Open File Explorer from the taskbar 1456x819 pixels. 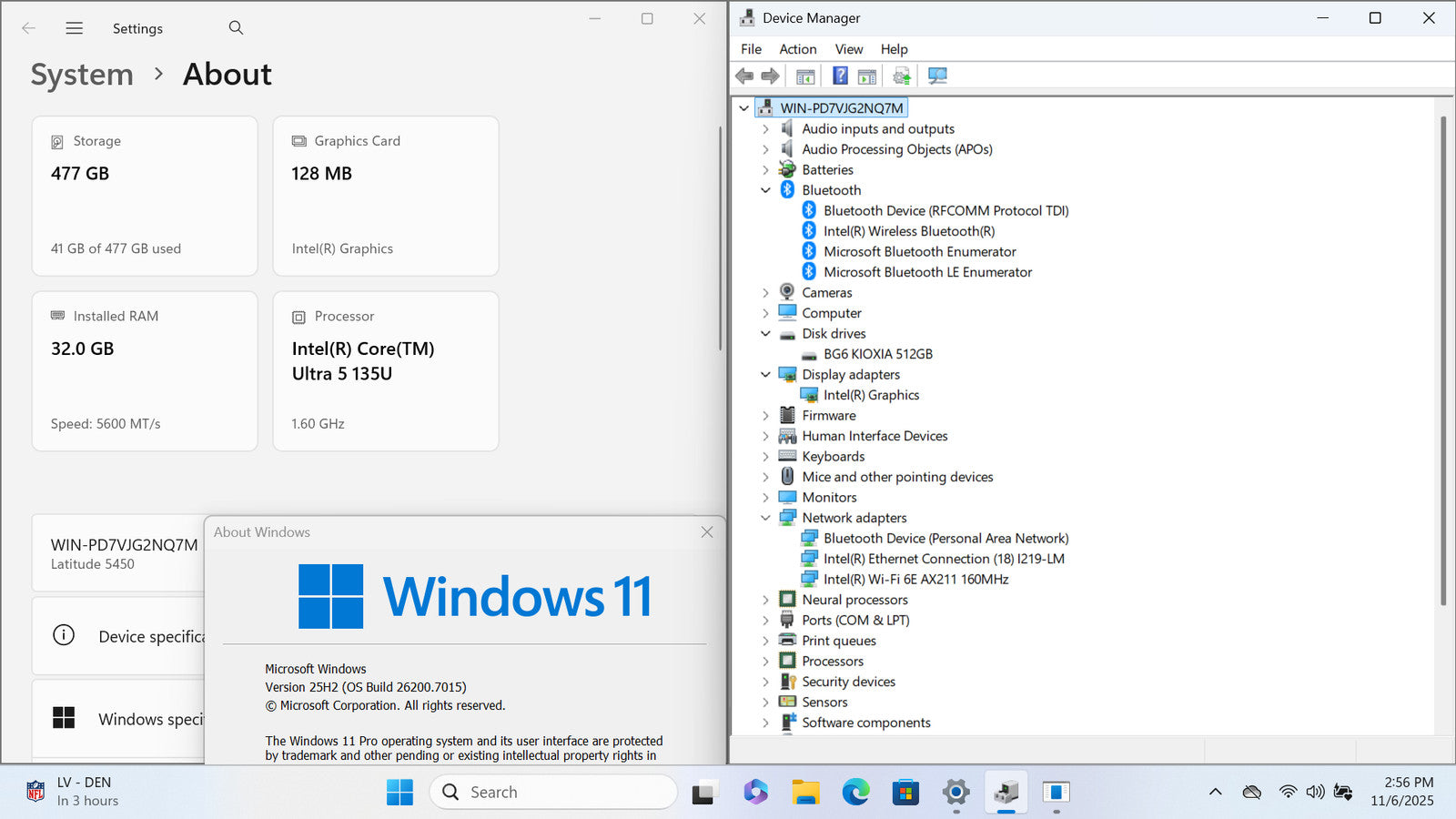pos(805,793)
